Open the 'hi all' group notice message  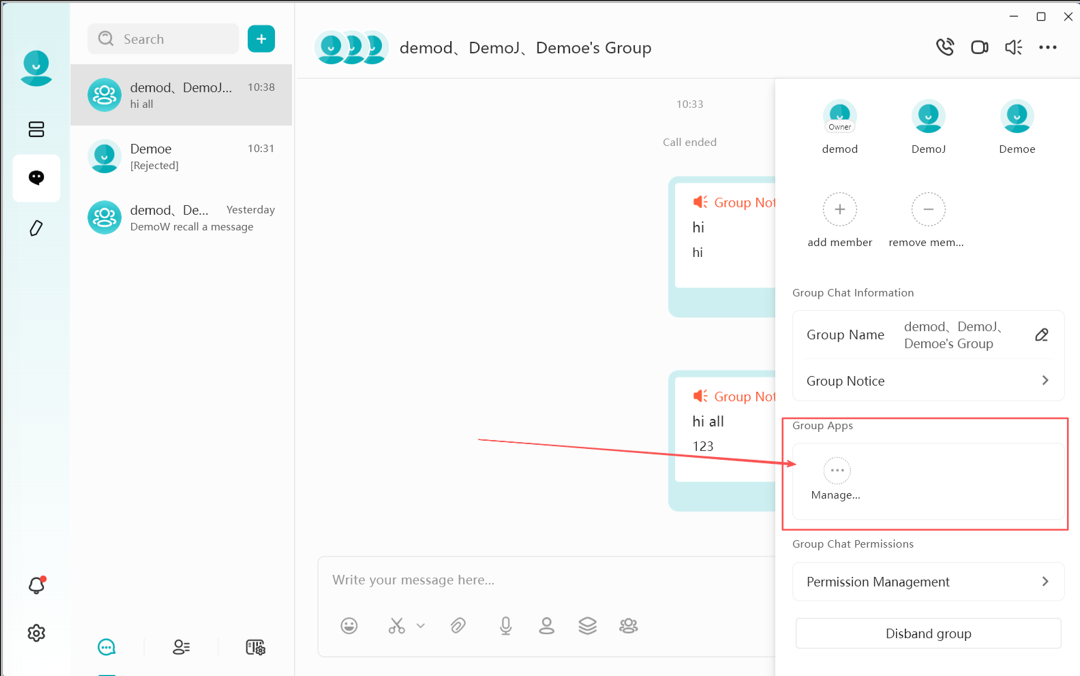[x=723, y=440]
